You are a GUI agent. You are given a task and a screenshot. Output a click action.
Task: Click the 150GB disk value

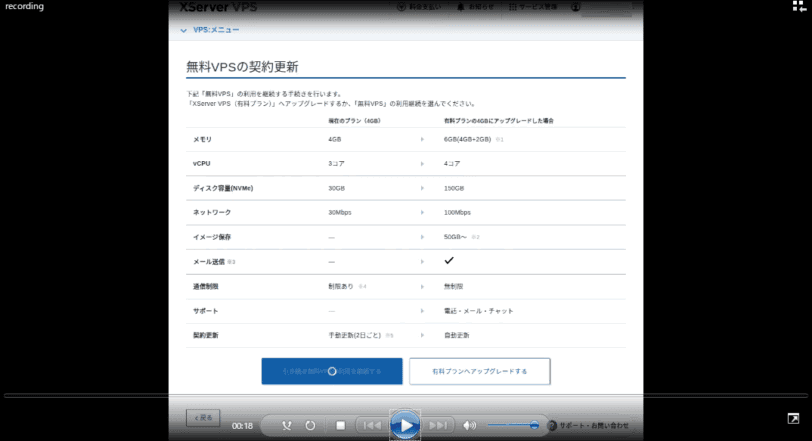pos(454,188)
